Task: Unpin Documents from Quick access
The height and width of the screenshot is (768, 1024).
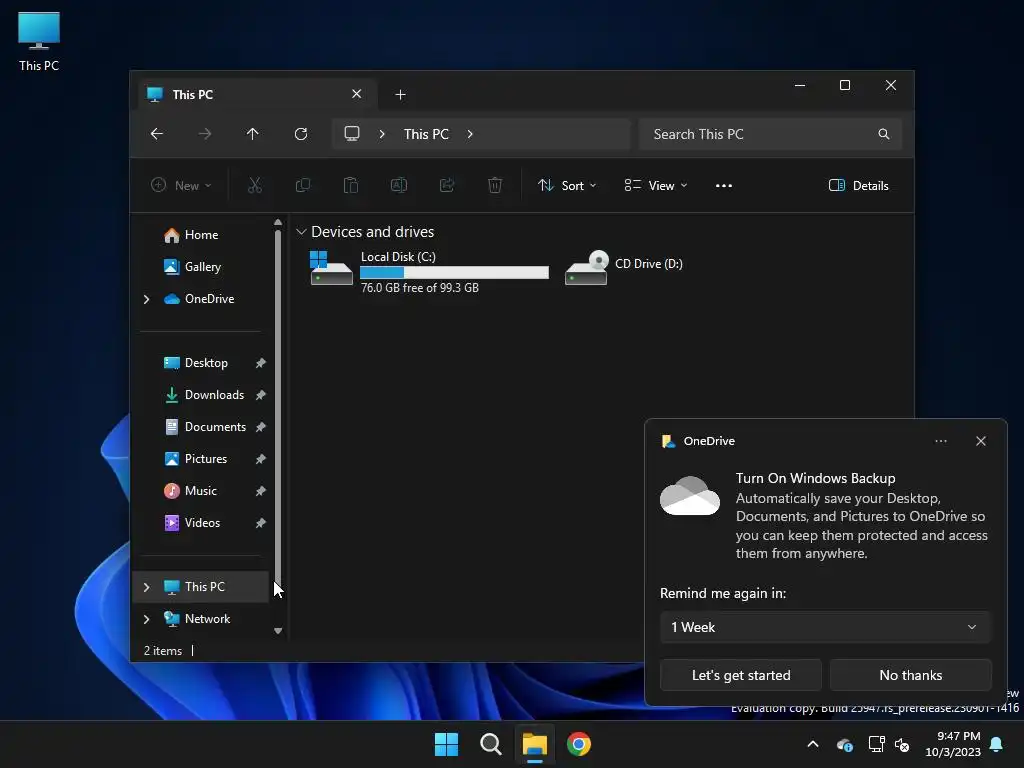Action: tap(261, 427)
